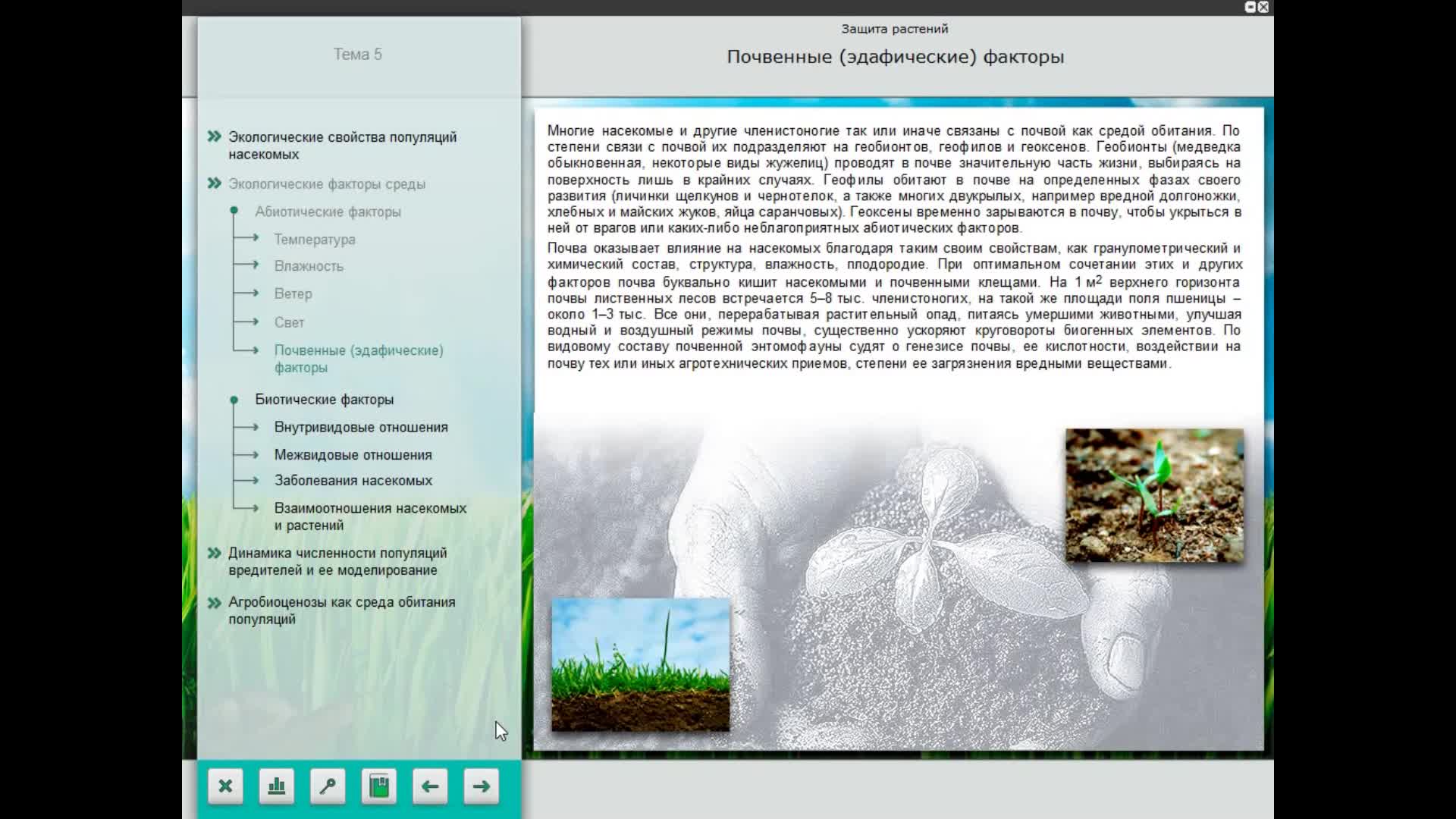Open the Температура topic
Image resolution: width=1456 pixels, height=819 pixels.
click(314, 240)
